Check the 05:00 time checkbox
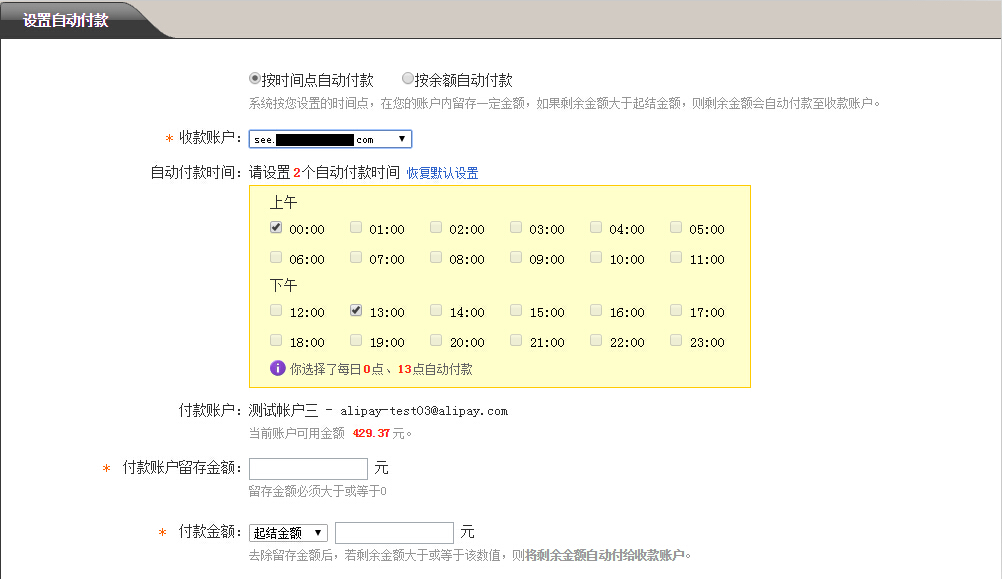 (x=676, y=228)
